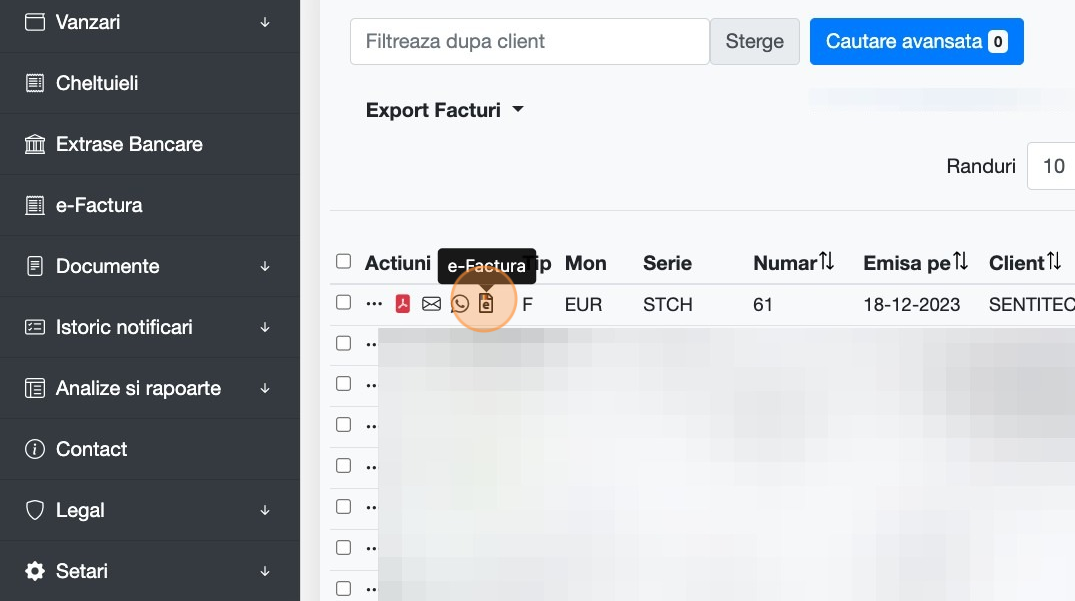Go to Extrase Bancare in the sidebar
This screenshot has height=601, width=1075.
[129, 144]
